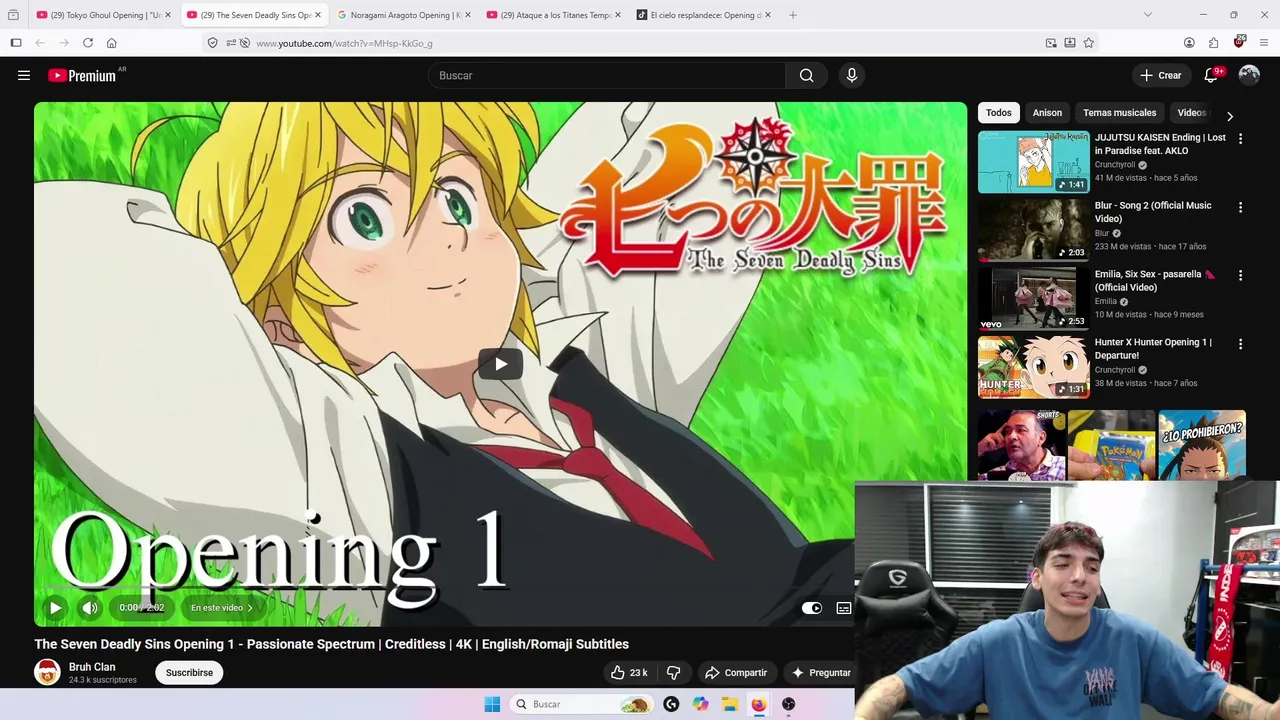This screenshot has width=1280, height=720.
Task: Select the Temas musicales filter chip
Action: 1119,113
